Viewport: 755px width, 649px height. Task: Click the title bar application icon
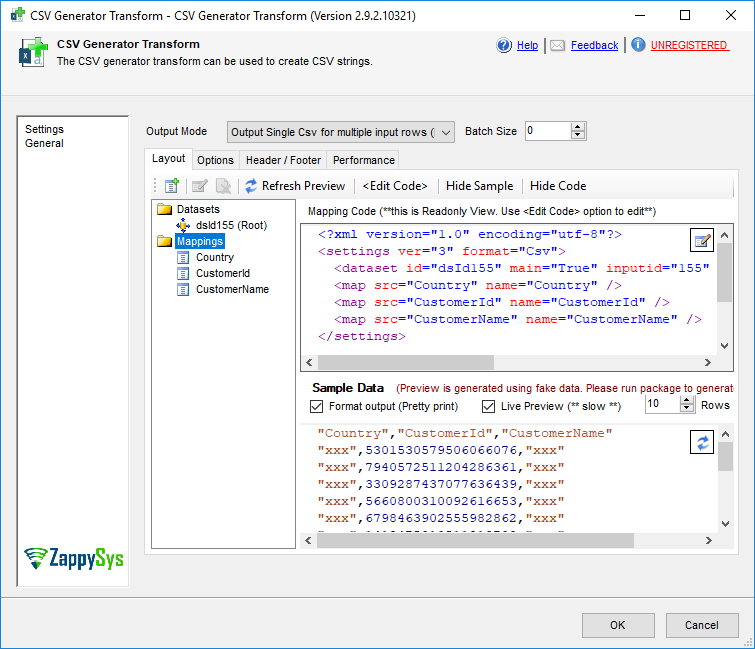pos(17,15)
